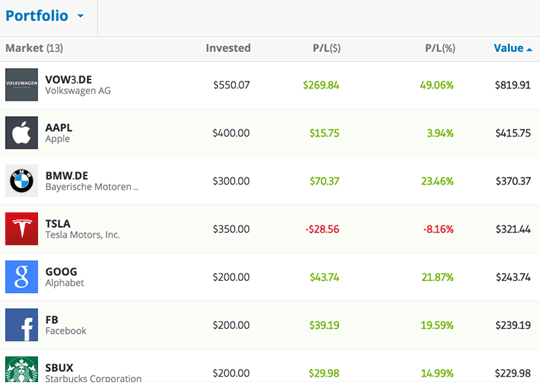The height and width of the screenshot is (383, 540).
Task: Open the VOW3.DE ticker
Action: (69, 80)
